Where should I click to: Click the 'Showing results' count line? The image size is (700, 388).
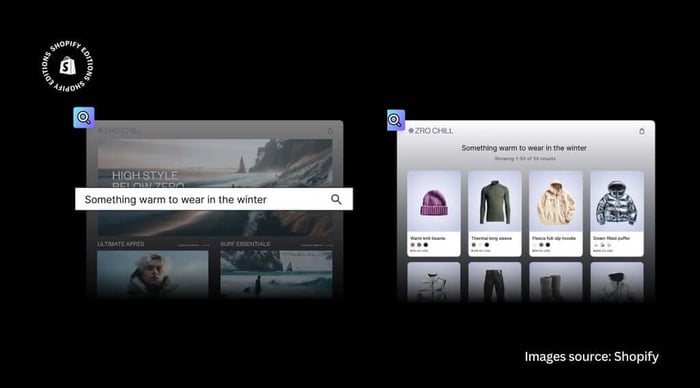(x=525, y=159)
